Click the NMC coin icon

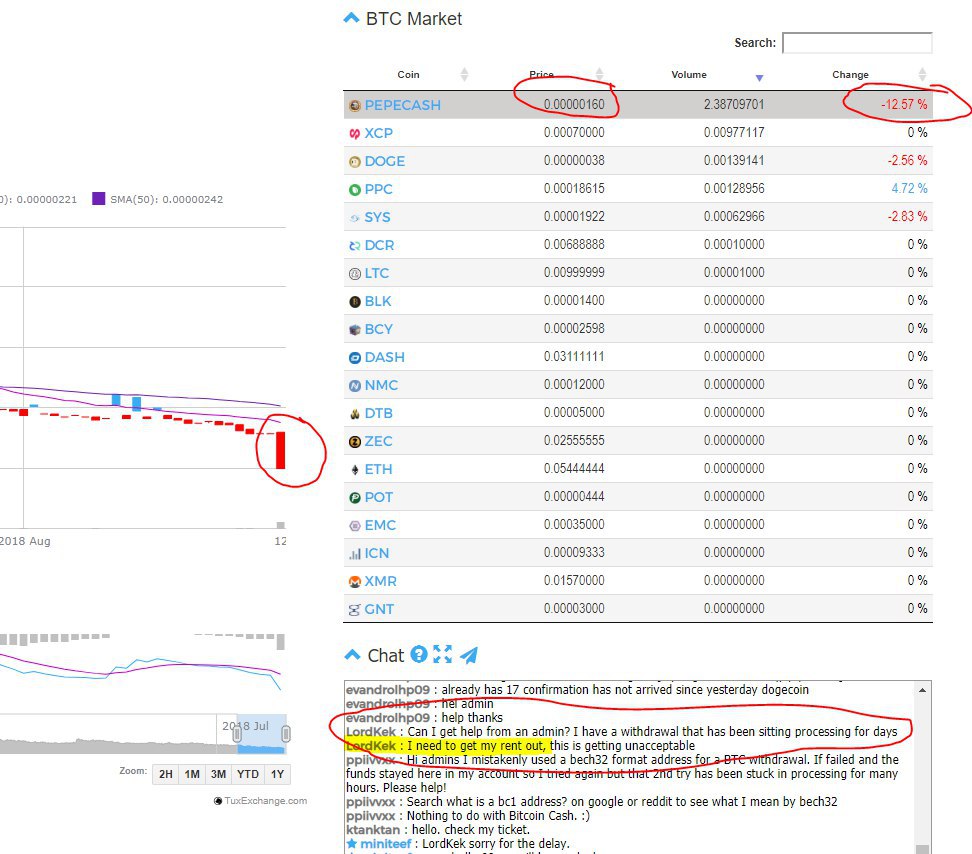(x=355, y=386)
